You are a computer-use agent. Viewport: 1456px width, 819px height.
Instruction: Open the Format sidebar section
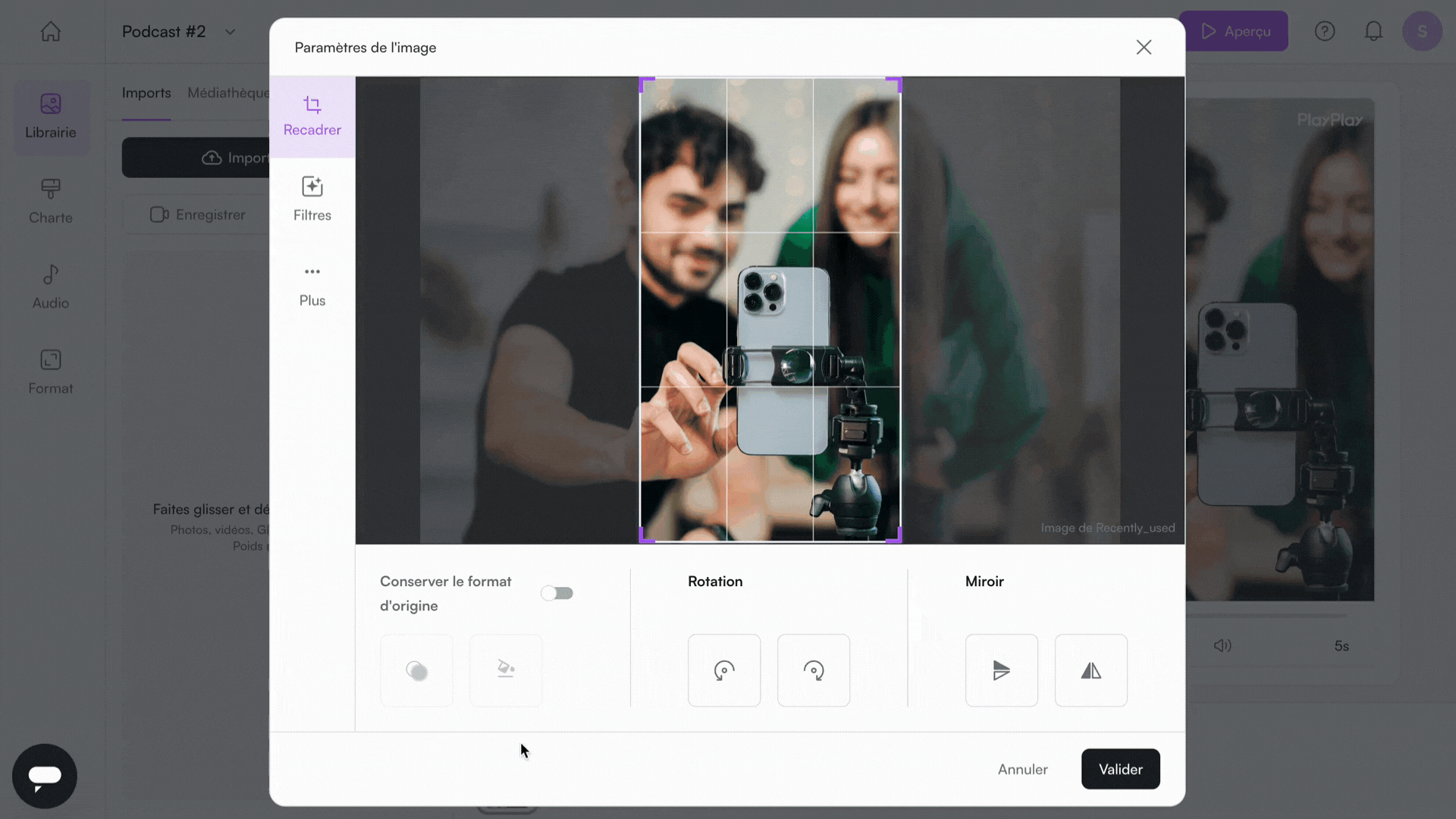coord(51,372)
